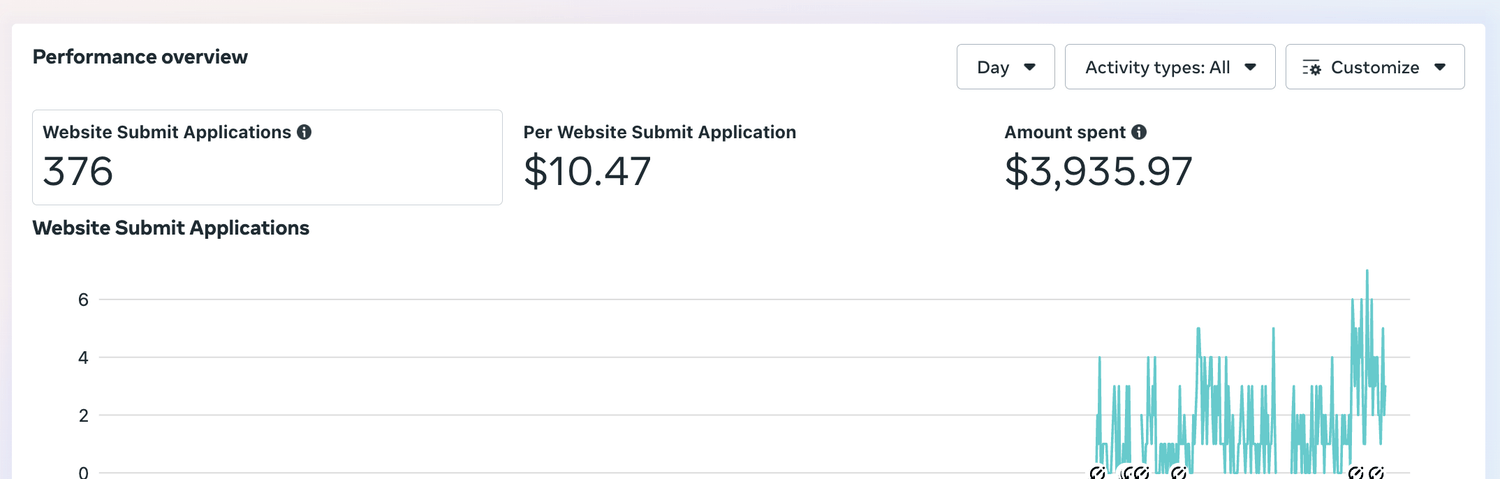Click the caret arrow on the Customize button
The image size is (1500, 479).
1440,68
